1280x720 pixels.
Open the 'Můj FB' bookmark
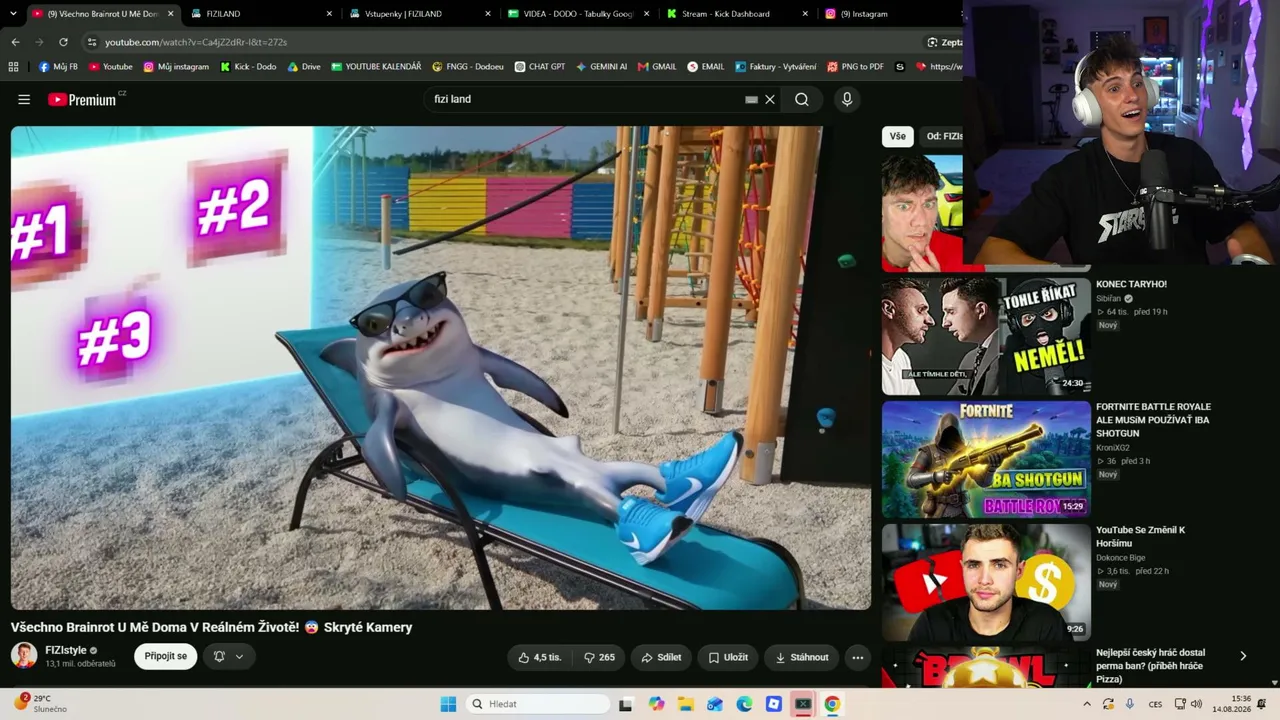(x=58, y=67)
